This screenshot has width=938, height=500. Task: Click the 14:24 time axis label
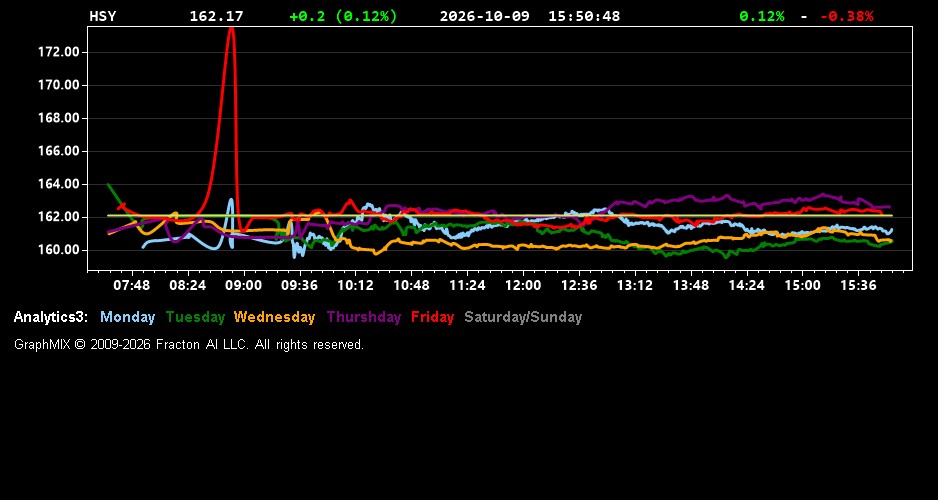point(747,285)
